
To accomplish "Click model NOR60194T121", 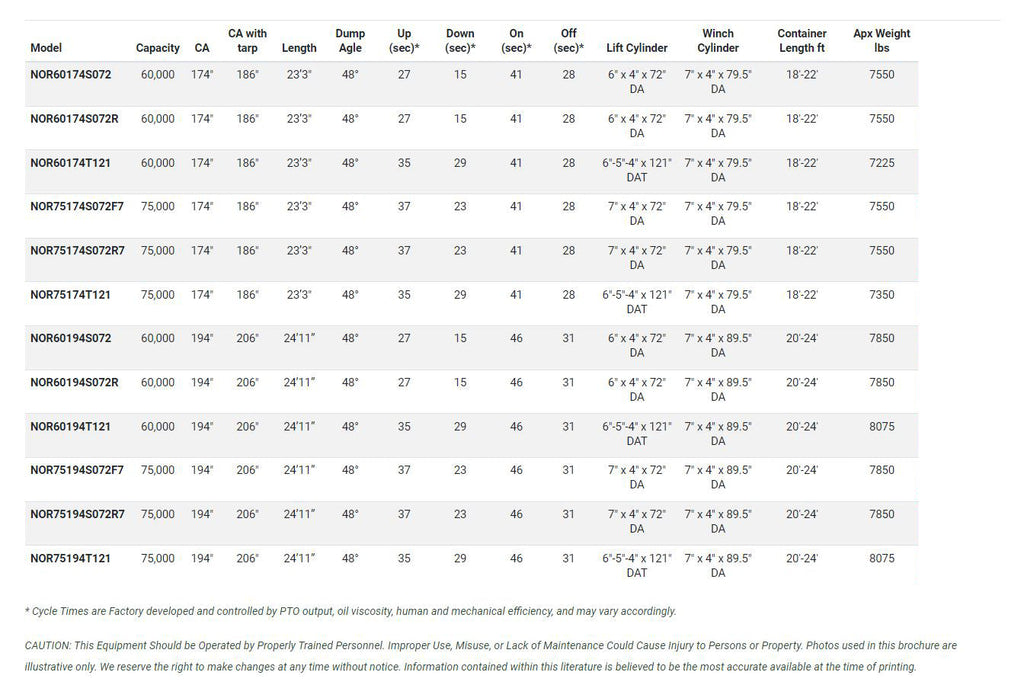I will tap(71, 426).
